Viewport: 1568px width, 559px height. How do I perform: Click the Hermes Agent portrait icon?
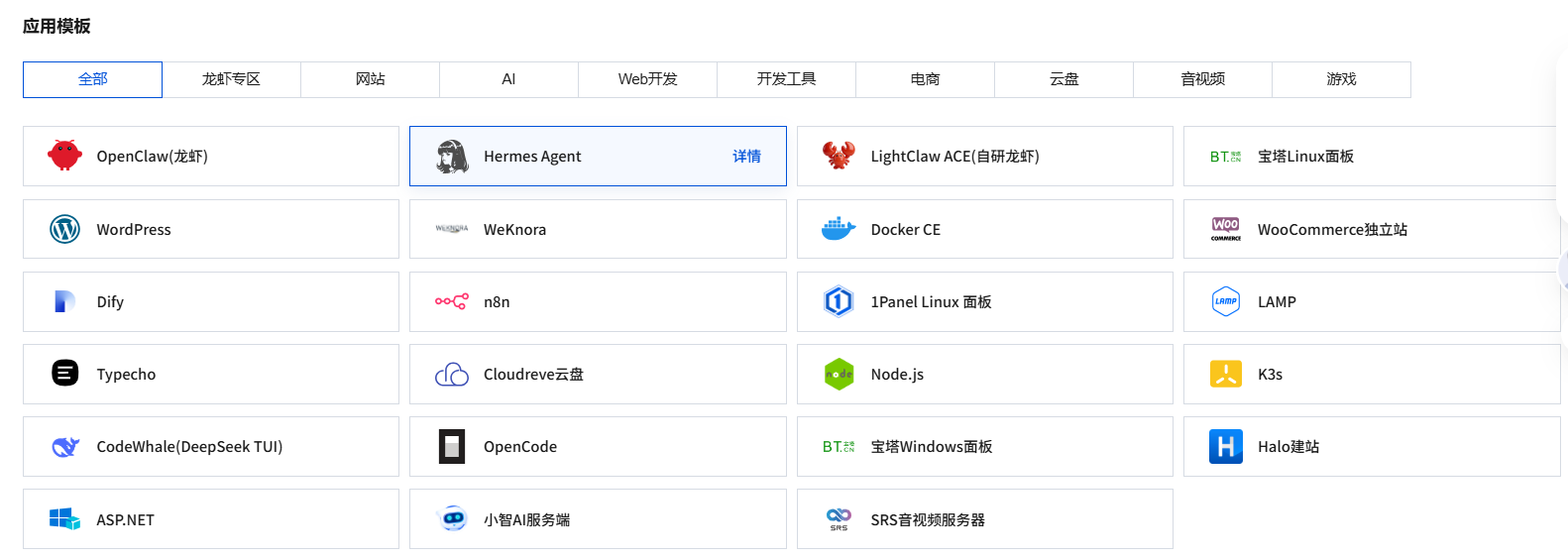(452, 157)
